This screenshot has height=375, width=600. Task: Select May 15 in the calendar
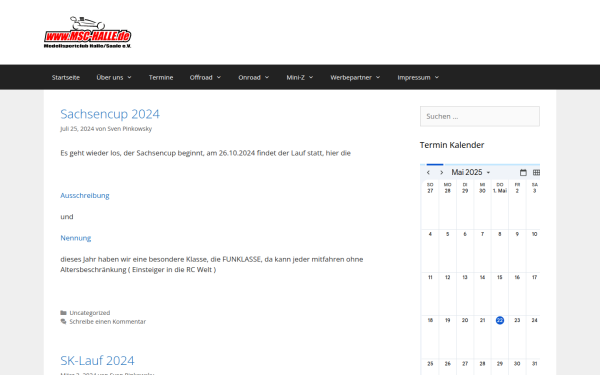point(499,277)
